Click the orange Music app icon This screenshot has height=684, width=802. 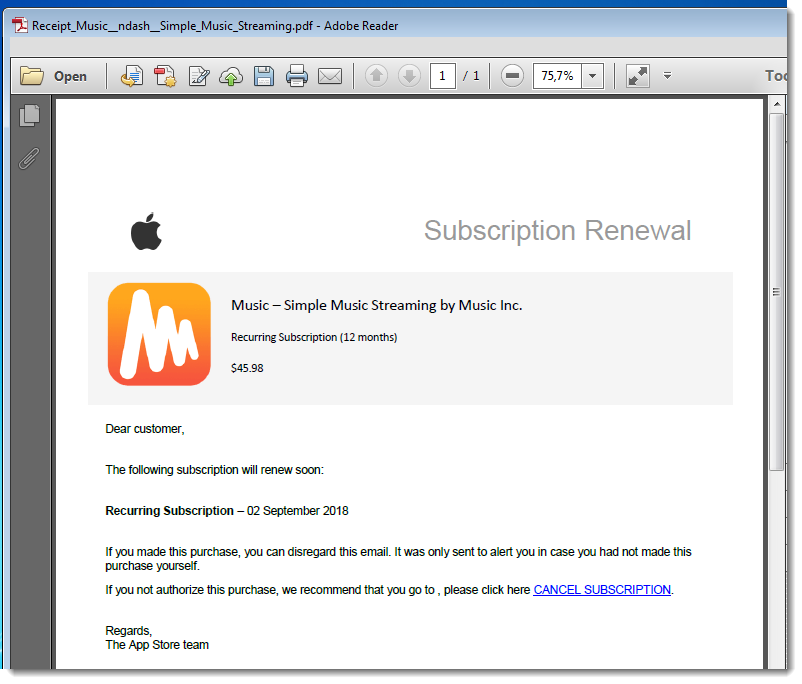tap(159, 334)
